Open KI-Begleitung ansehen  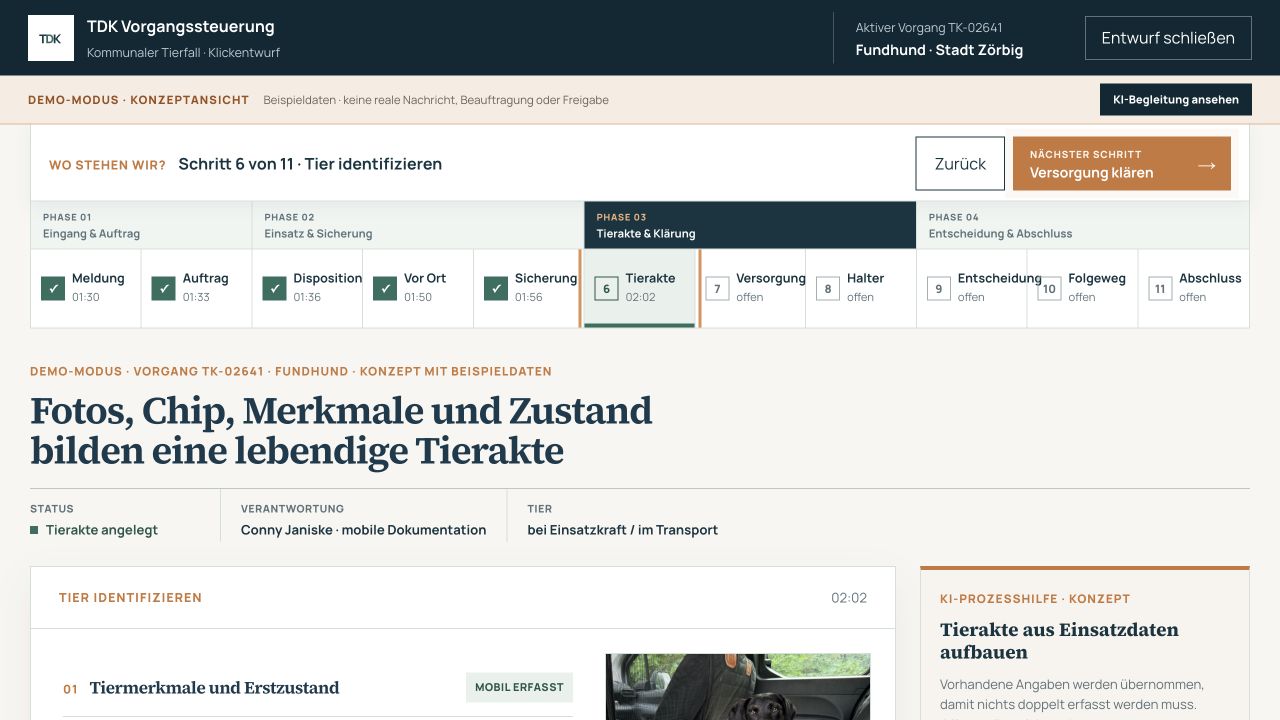tap(1176, 99)
